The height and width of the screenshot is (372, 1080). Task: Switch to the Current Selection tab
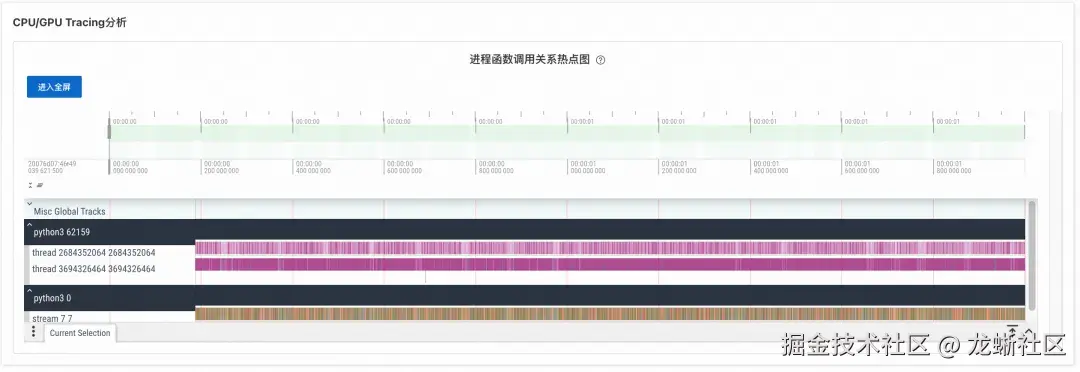coord(80,333)
